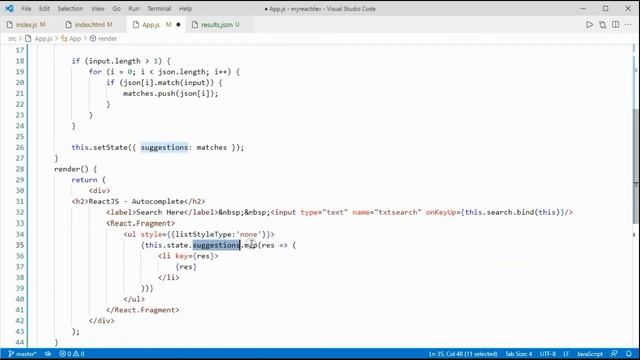
Task: Click the vertical editor scrollbar
Action: (636, 166)
